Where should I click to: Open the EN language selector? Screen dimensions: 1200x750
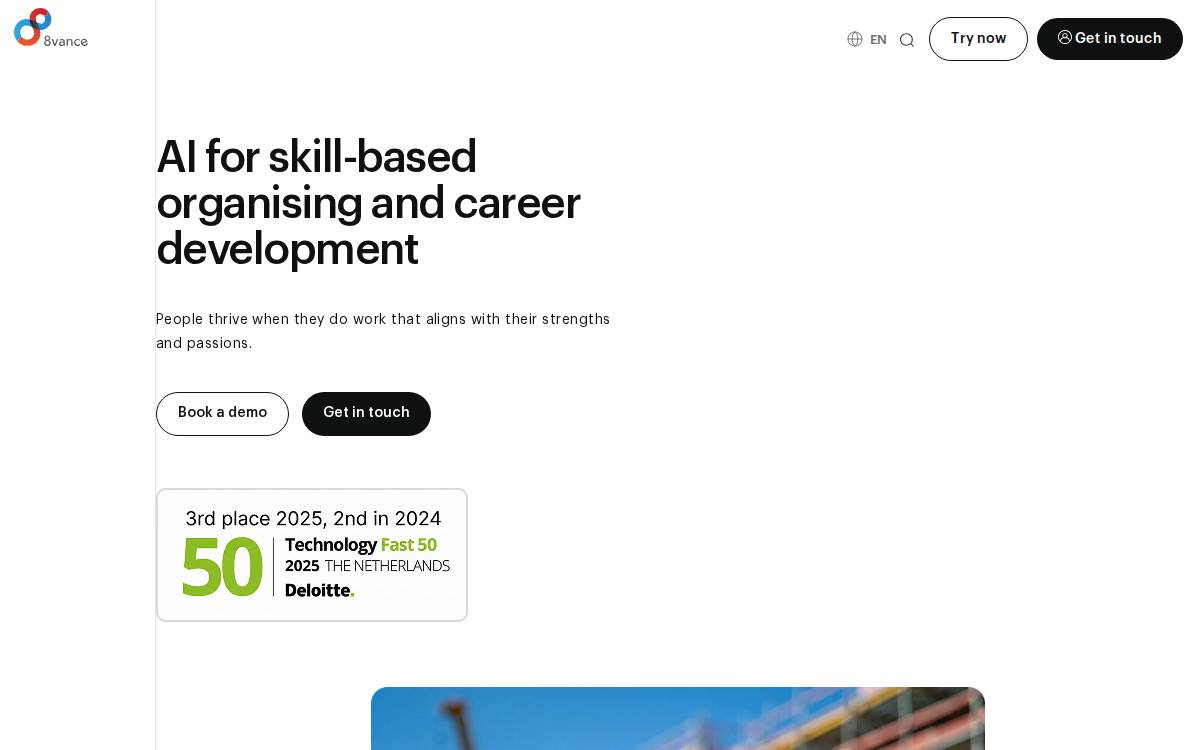(867, 40)
